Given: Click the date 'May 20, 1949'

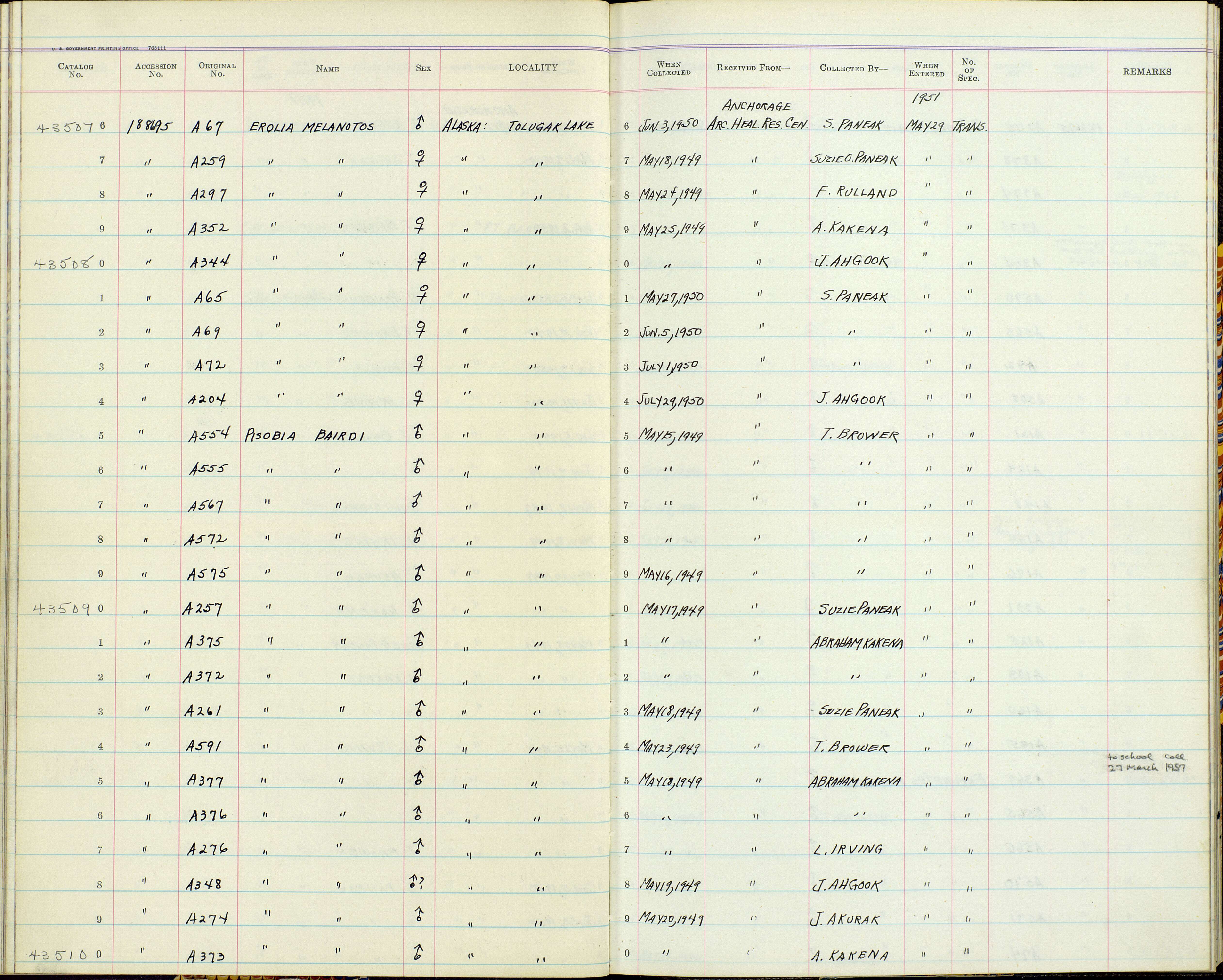Looking at the screenshot, I should 672,918.
